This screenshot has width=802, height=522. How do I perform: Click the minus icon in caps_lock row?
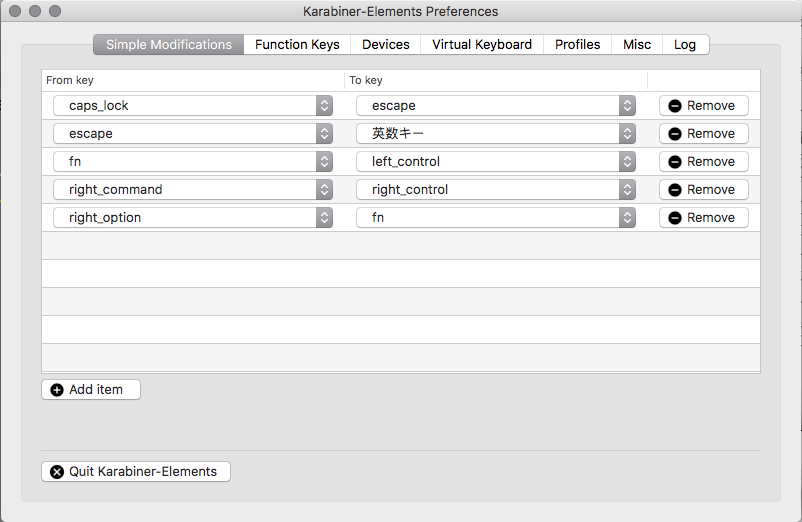pyautogui.click(x=675, y=106)
